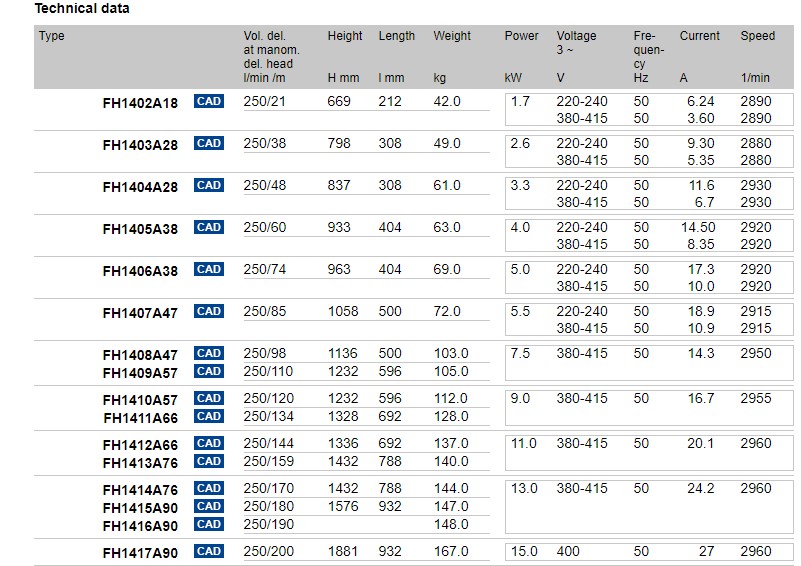Open CAD data for FH1413A76

209,461
